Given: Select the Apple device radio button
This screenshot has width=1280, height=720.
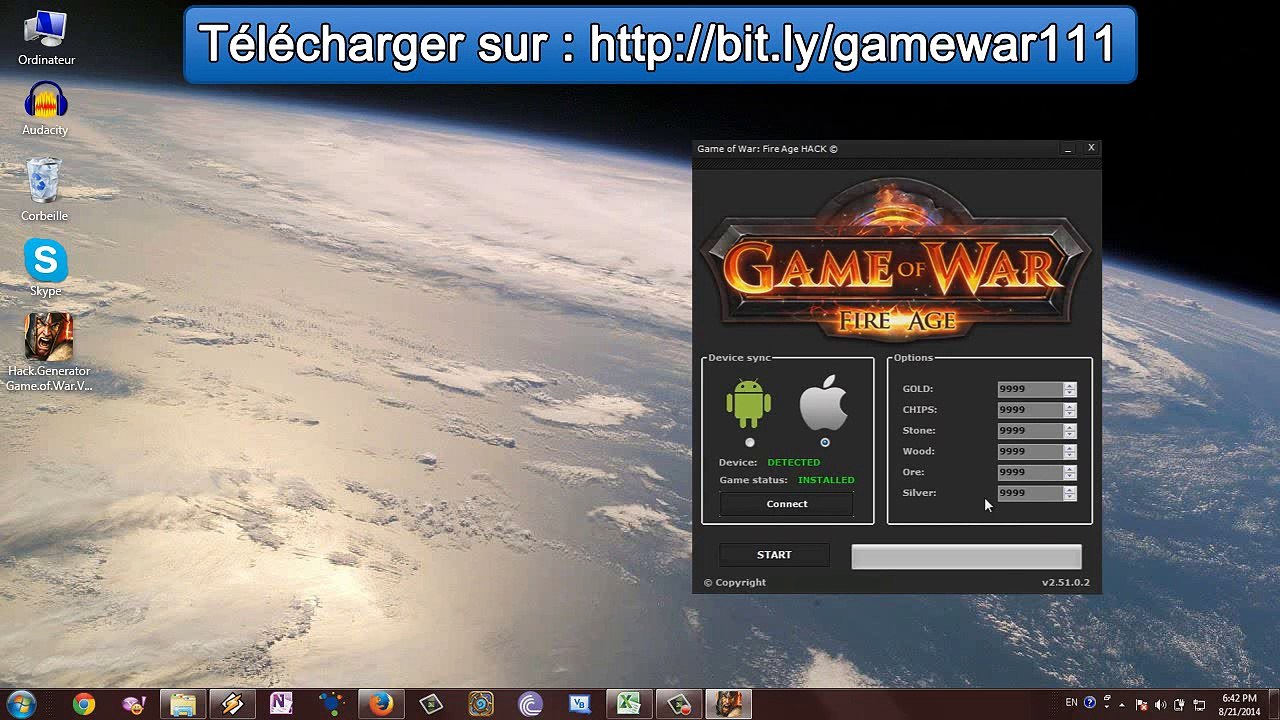Looking at the screenshot, I should (x=825, y=442).
